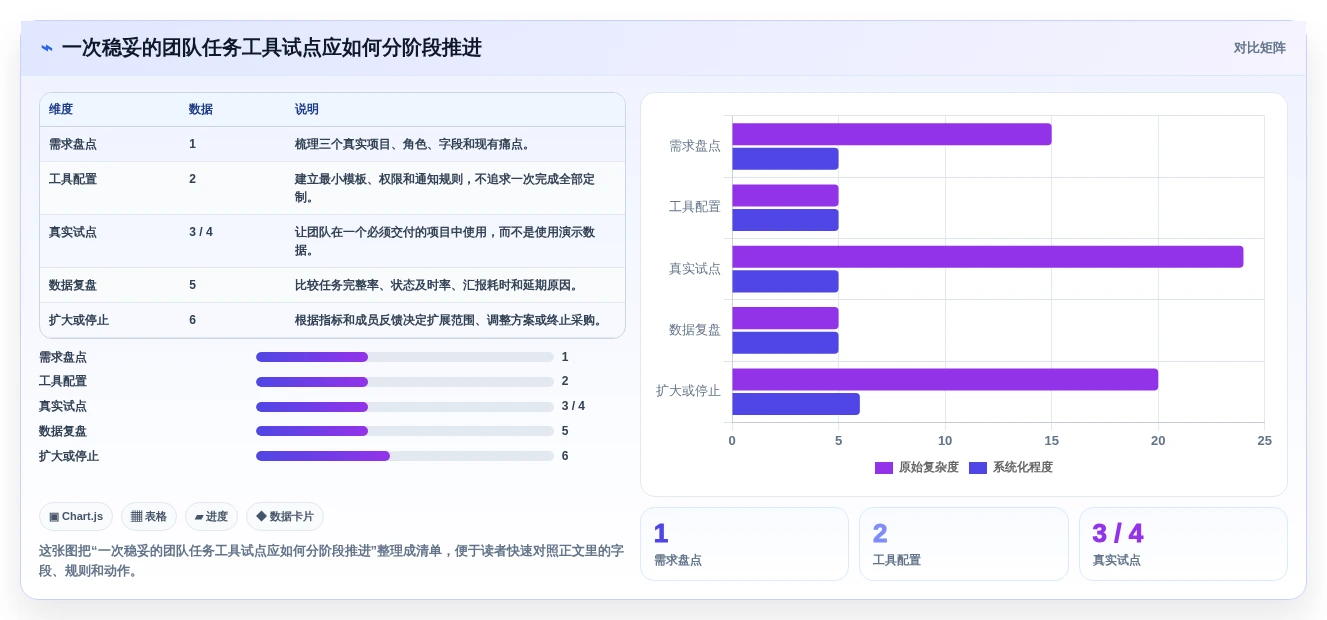Screen dimensions: 1327x620
Task: Open the data card numbered 2
Action: coord(963,544)
